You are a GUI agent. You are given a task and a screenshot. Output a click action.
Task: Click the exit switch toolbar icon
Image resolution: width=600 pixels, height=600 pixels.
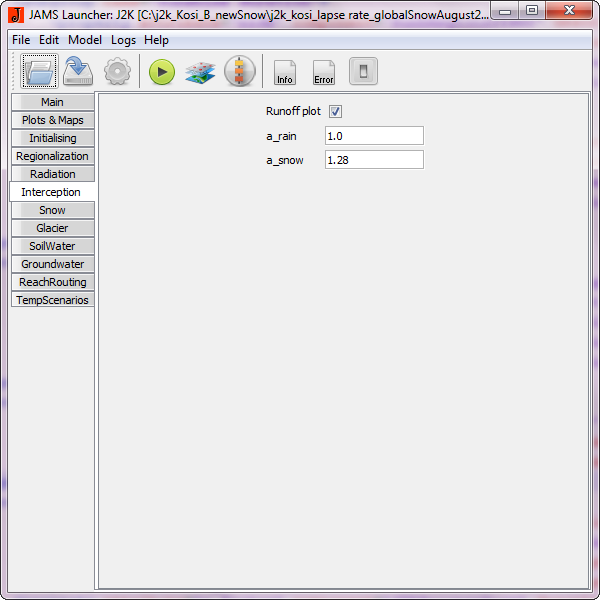point(363,72)
